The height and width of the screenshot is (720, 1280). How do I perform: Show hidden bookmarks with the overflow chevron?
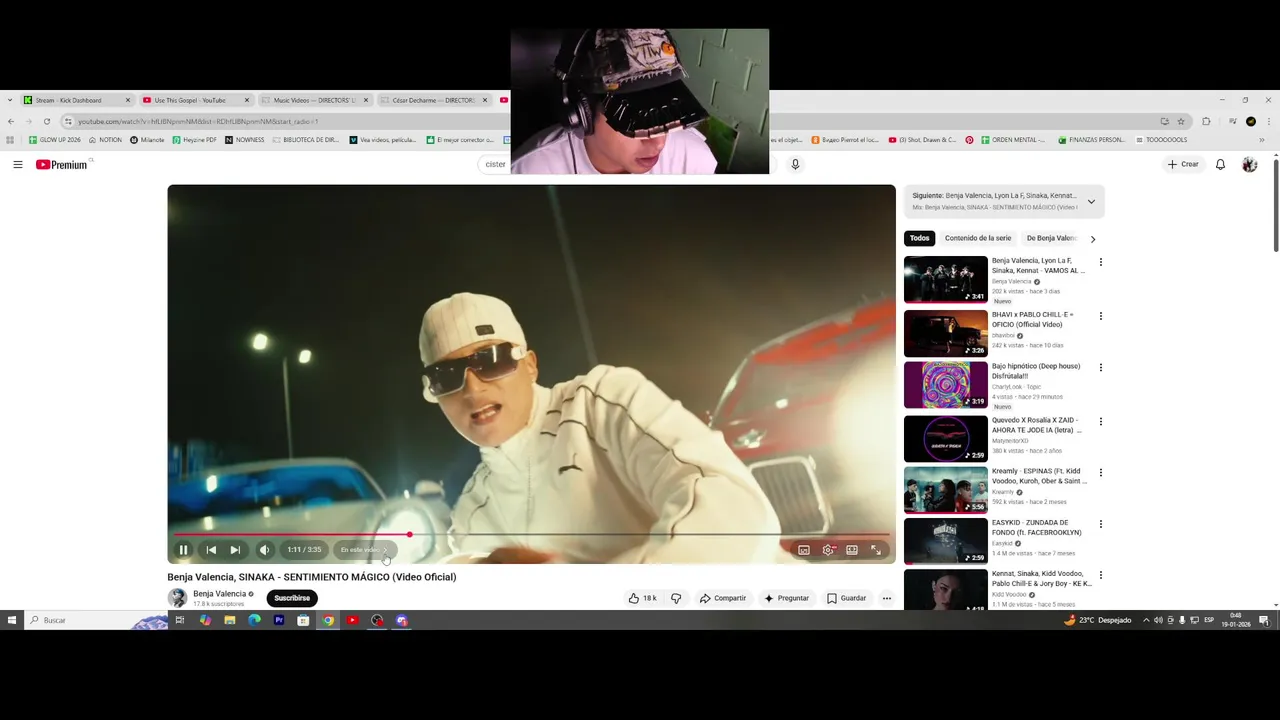(1261, 140)
